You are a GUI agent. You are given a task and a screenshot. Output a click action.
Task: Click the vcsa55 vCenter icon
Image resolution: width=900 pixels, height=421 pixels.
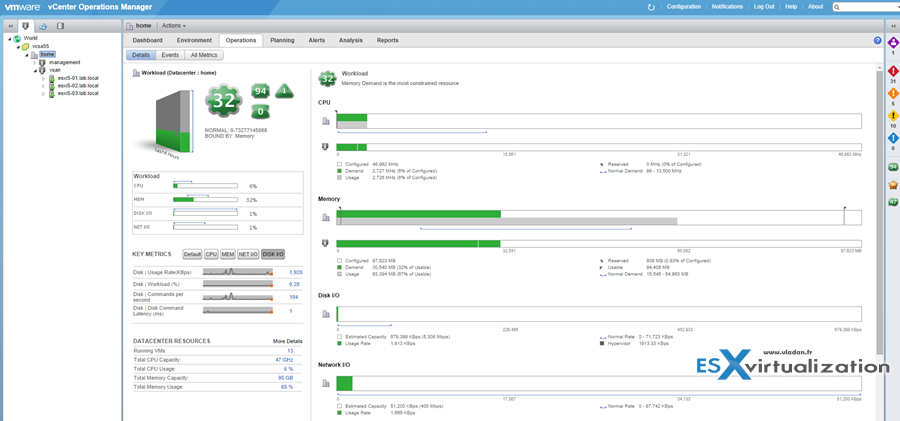coord(26,46)
